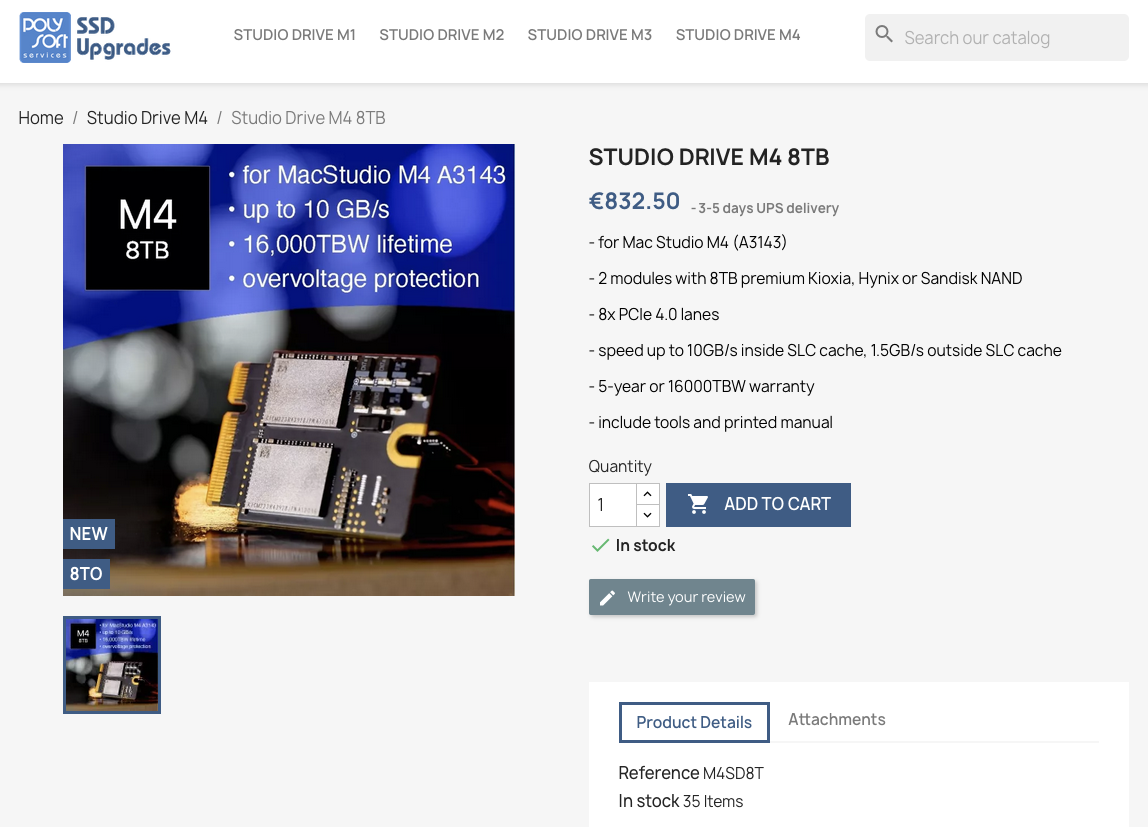Click 5-year or 16000TBW warranty line
This screenshot has width=1148, height=827.
[x=701, y=386]
